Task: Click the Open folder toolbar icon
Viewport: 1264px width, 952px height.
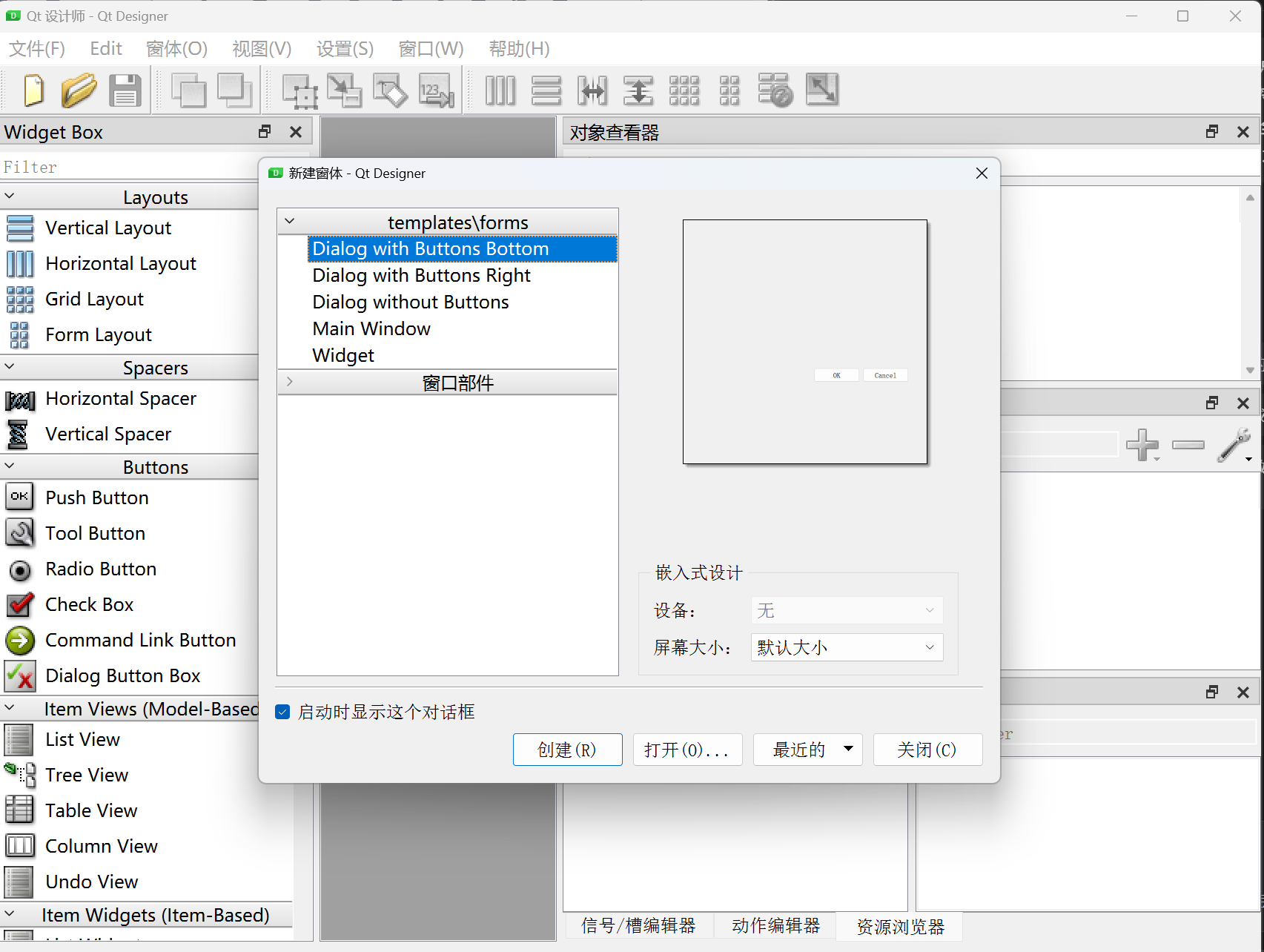Action: pos(79,90)
